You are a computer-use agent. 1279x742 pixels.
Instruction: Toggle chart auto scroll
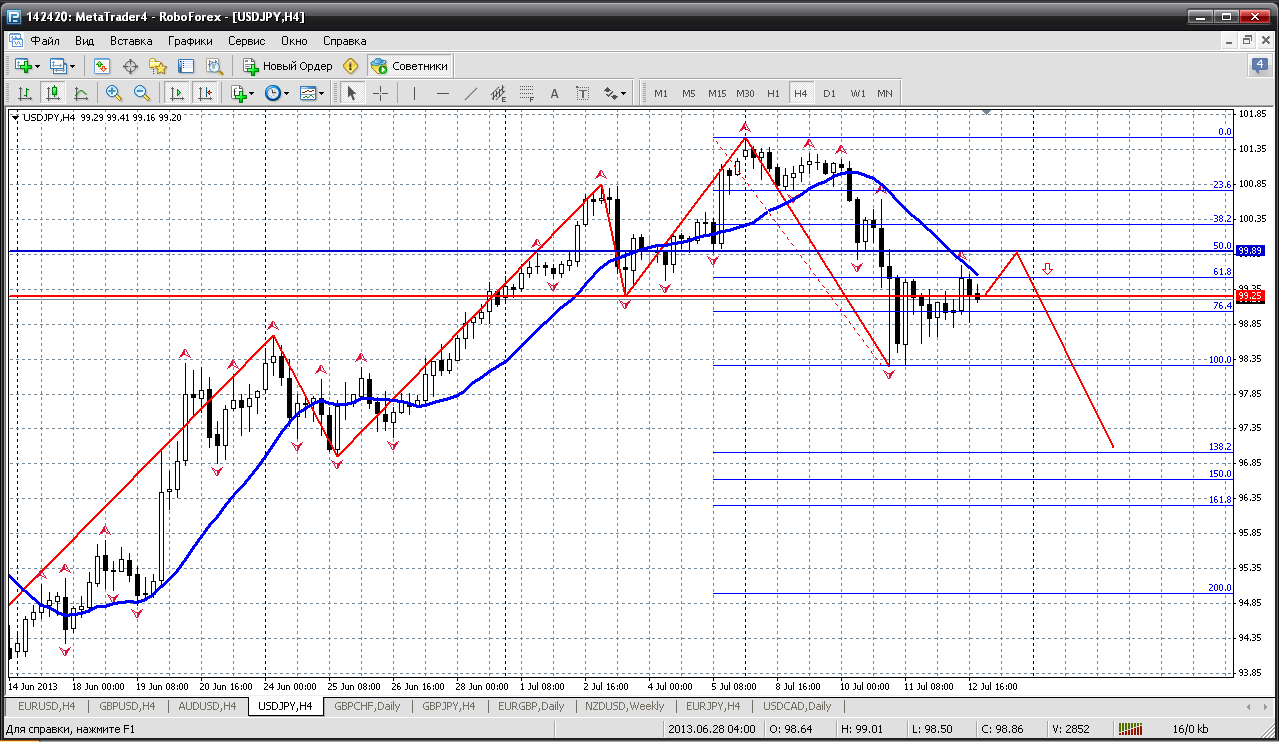point(177,93)
